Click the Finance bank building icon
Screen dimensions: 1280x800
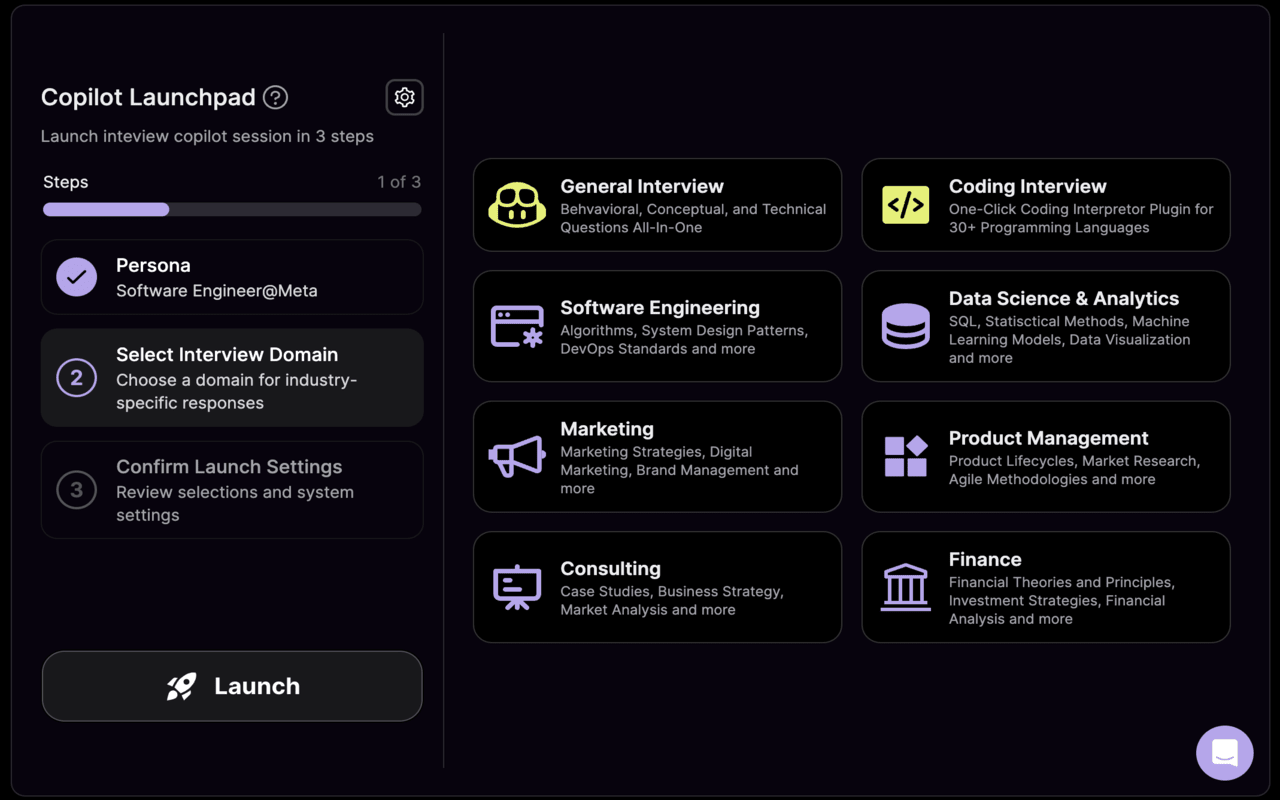pyautogui.click(x=906, y=587)
